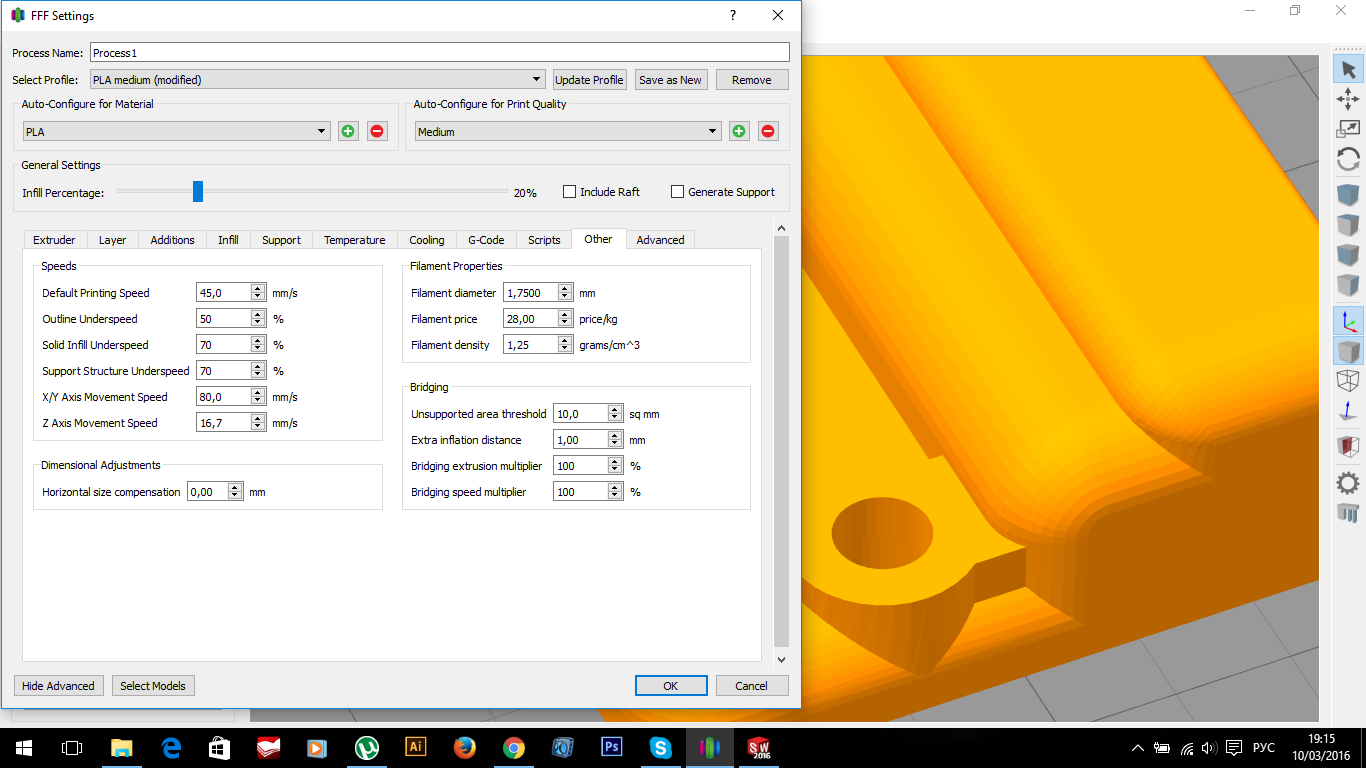Open the cross-section view tool
The width and height of the screenshot is (1366, 768).
(x=1348, y=446)
